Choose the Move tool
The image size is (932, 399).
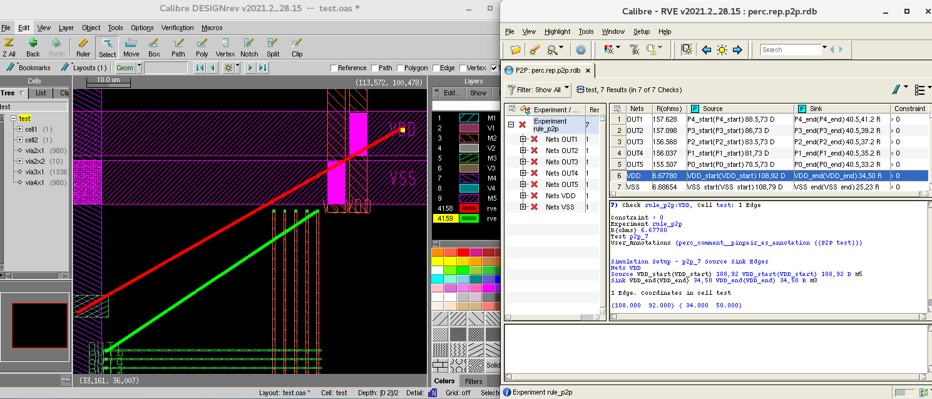coord(131,47)
